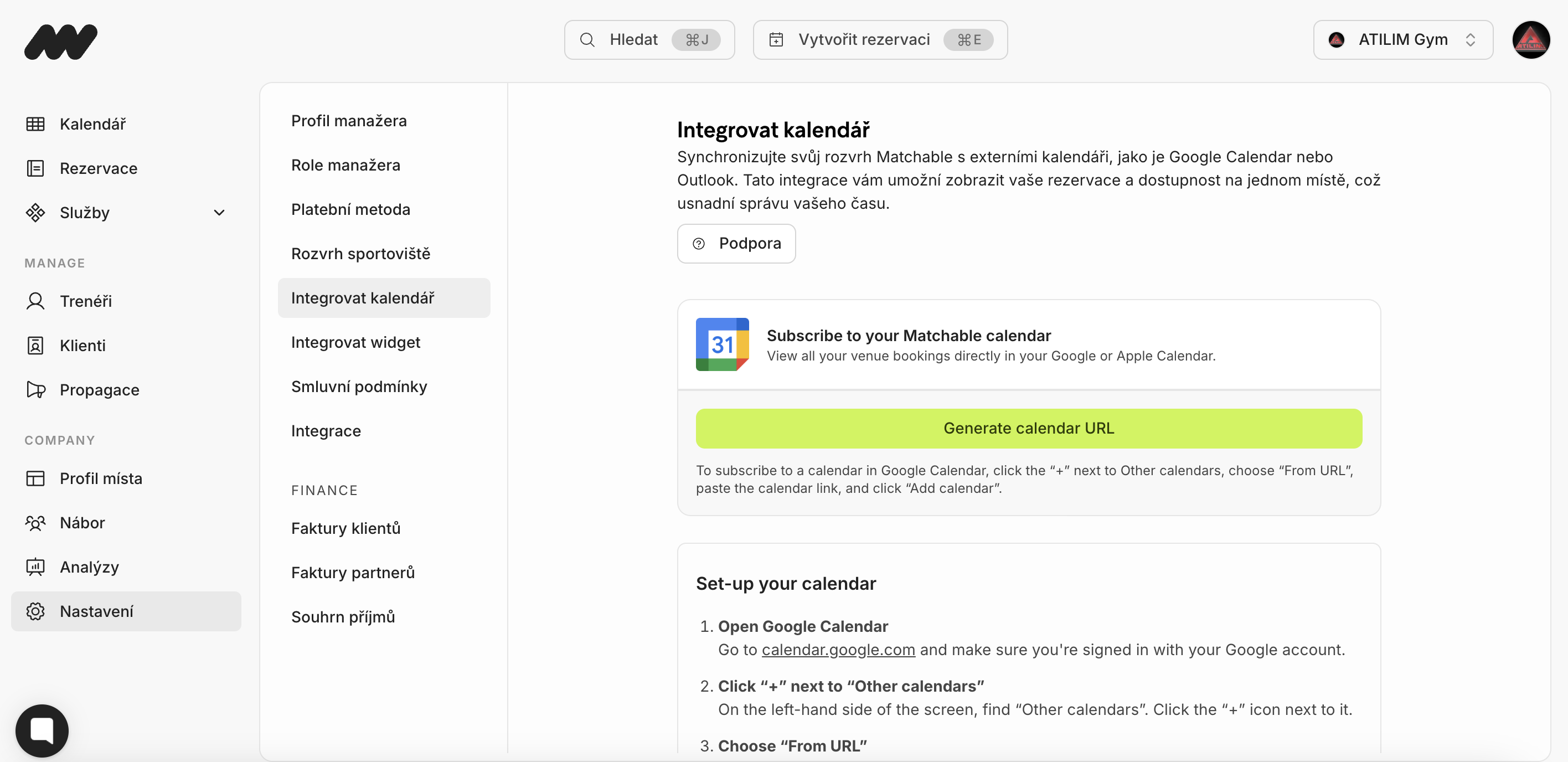
Task: Click the Propagace megaphone icon
Action: tap(35, 389)
